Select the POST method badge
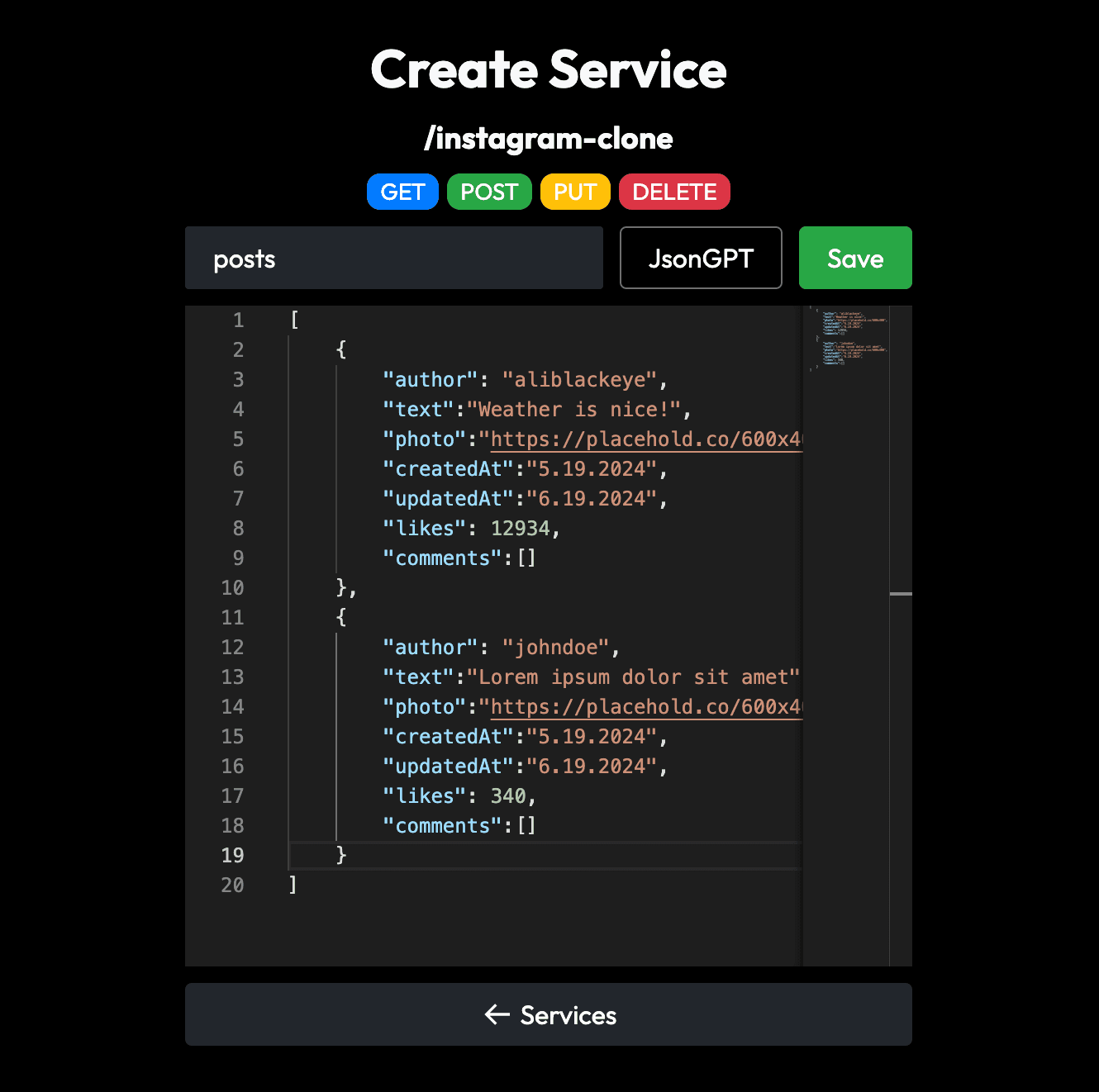 [x=489, y=192]
